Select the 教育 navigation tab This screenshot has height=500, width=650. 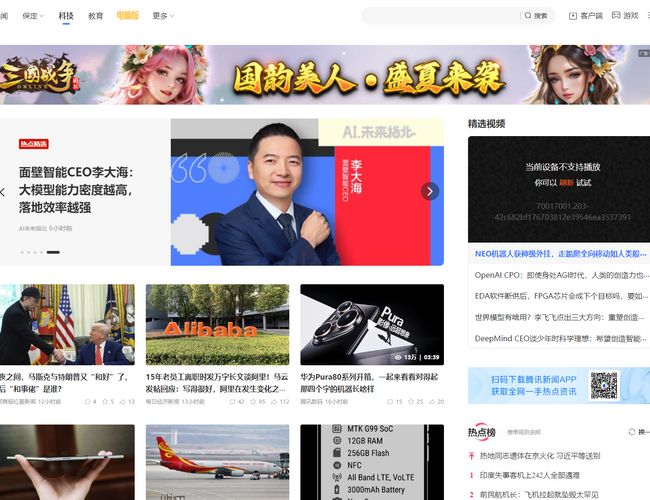96,16
